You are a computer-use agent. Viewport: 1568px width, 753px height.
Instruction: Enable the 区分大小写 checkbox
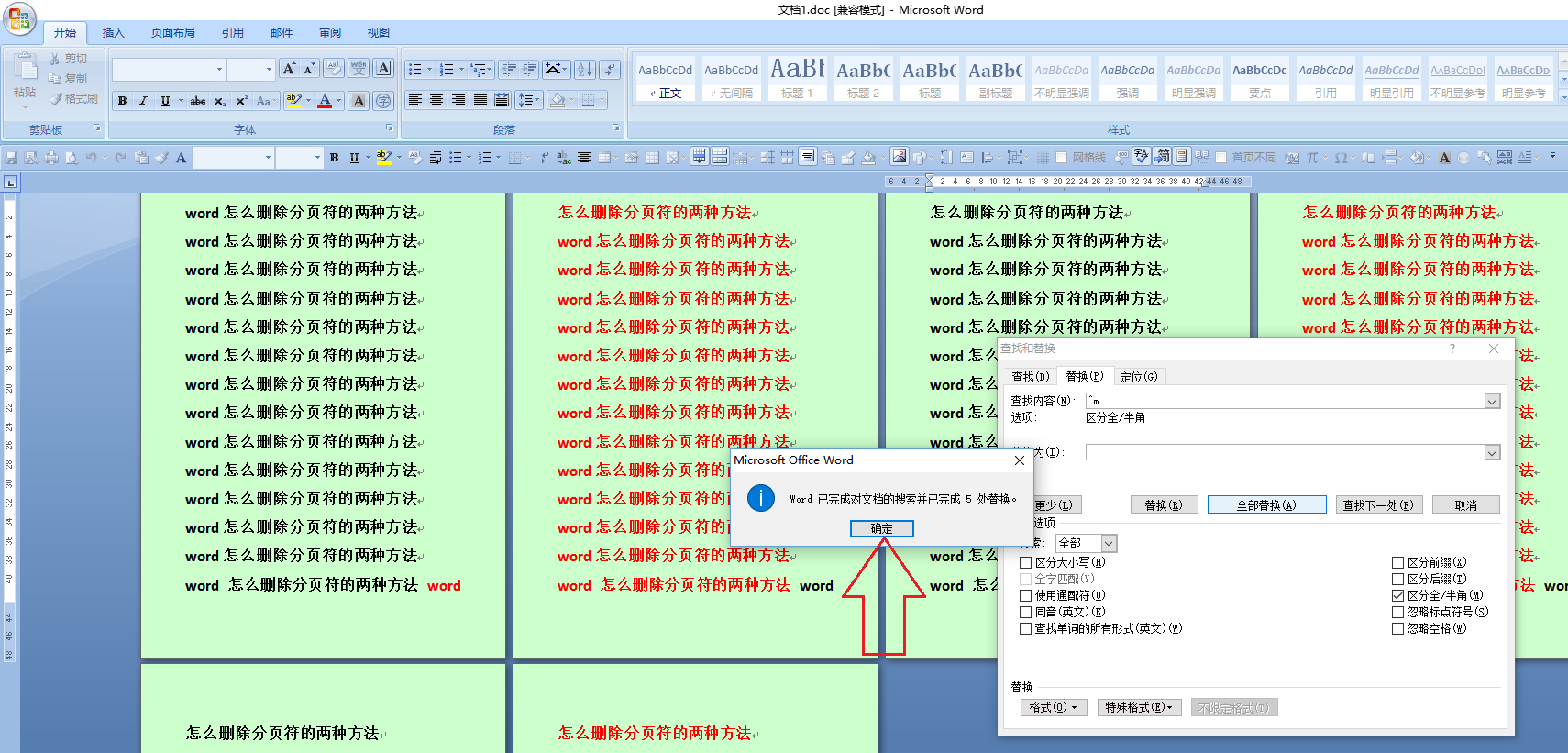[x=1026, y=562]
